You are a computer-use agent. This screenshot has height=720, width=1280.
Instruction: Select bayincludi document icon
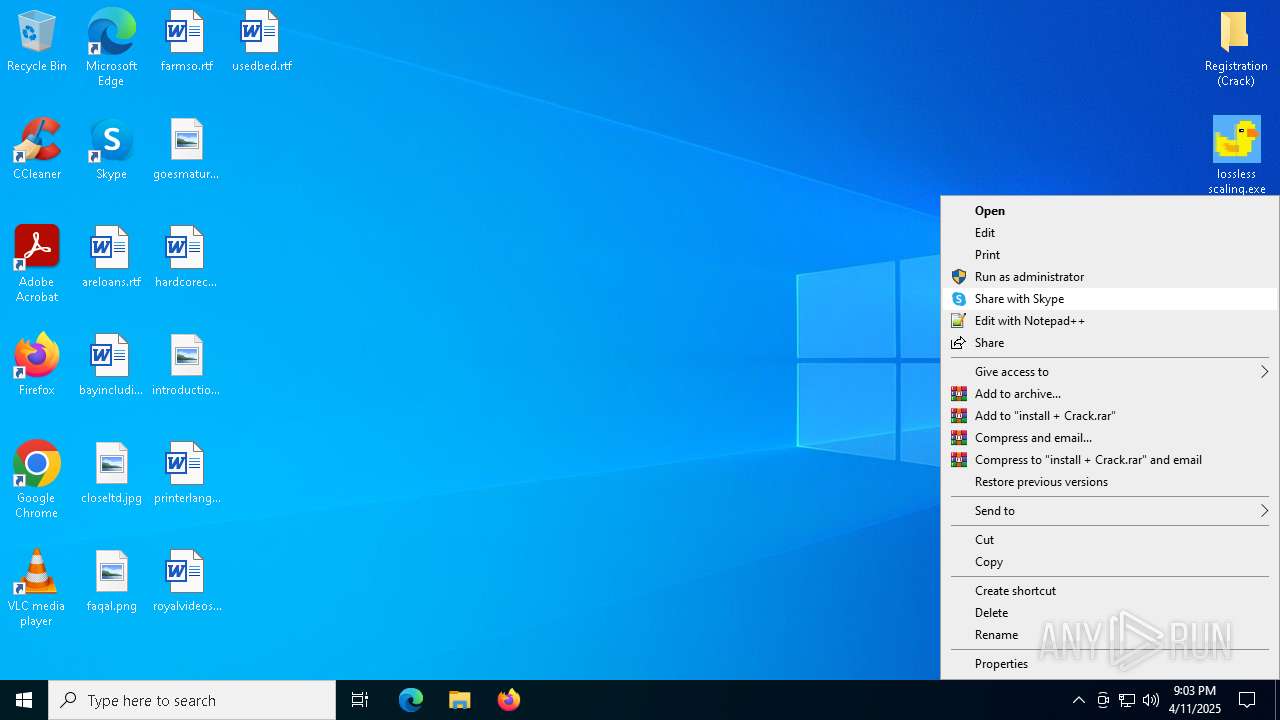111,366
